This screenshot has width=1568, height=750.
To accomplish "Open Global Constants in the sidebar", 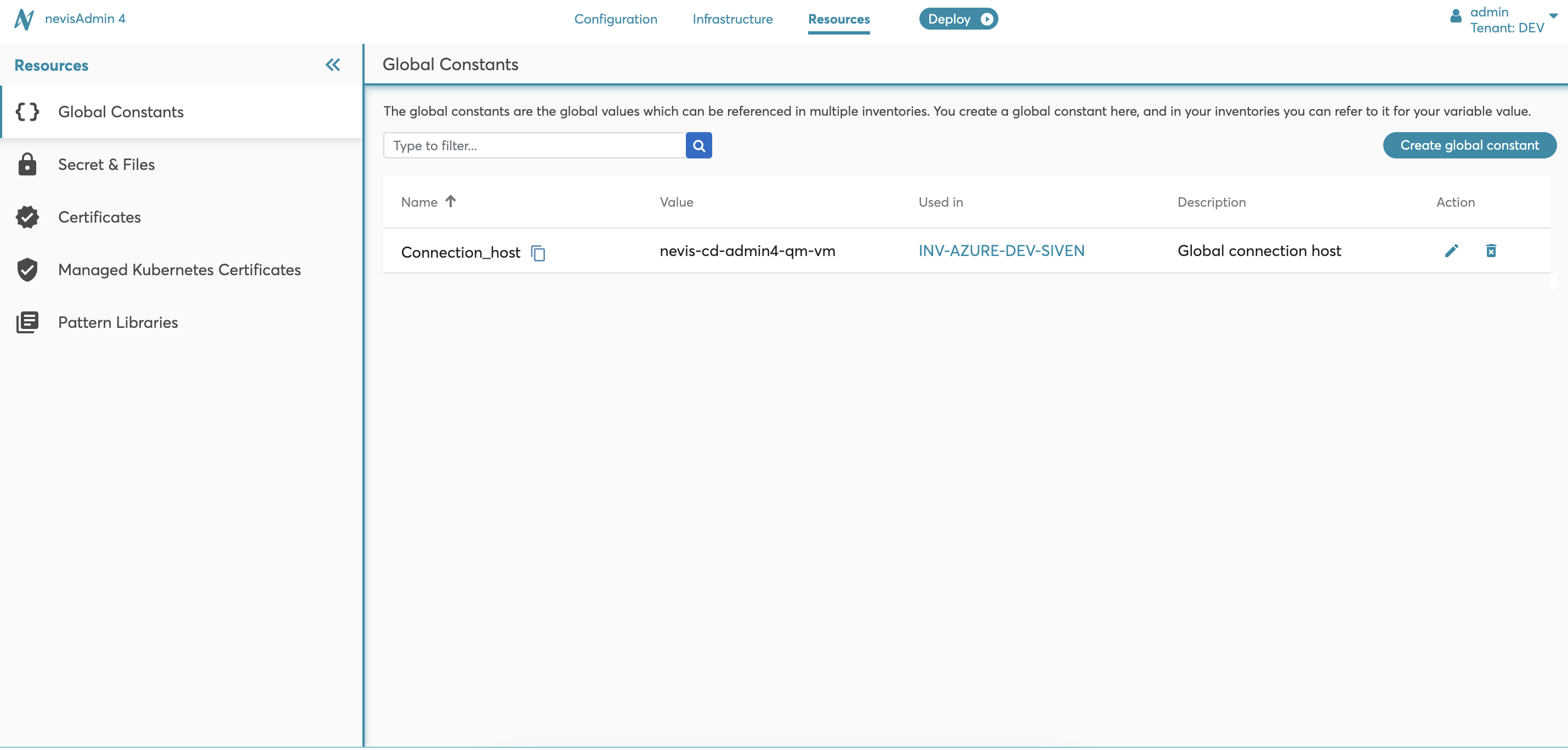I will click(181, 111).
